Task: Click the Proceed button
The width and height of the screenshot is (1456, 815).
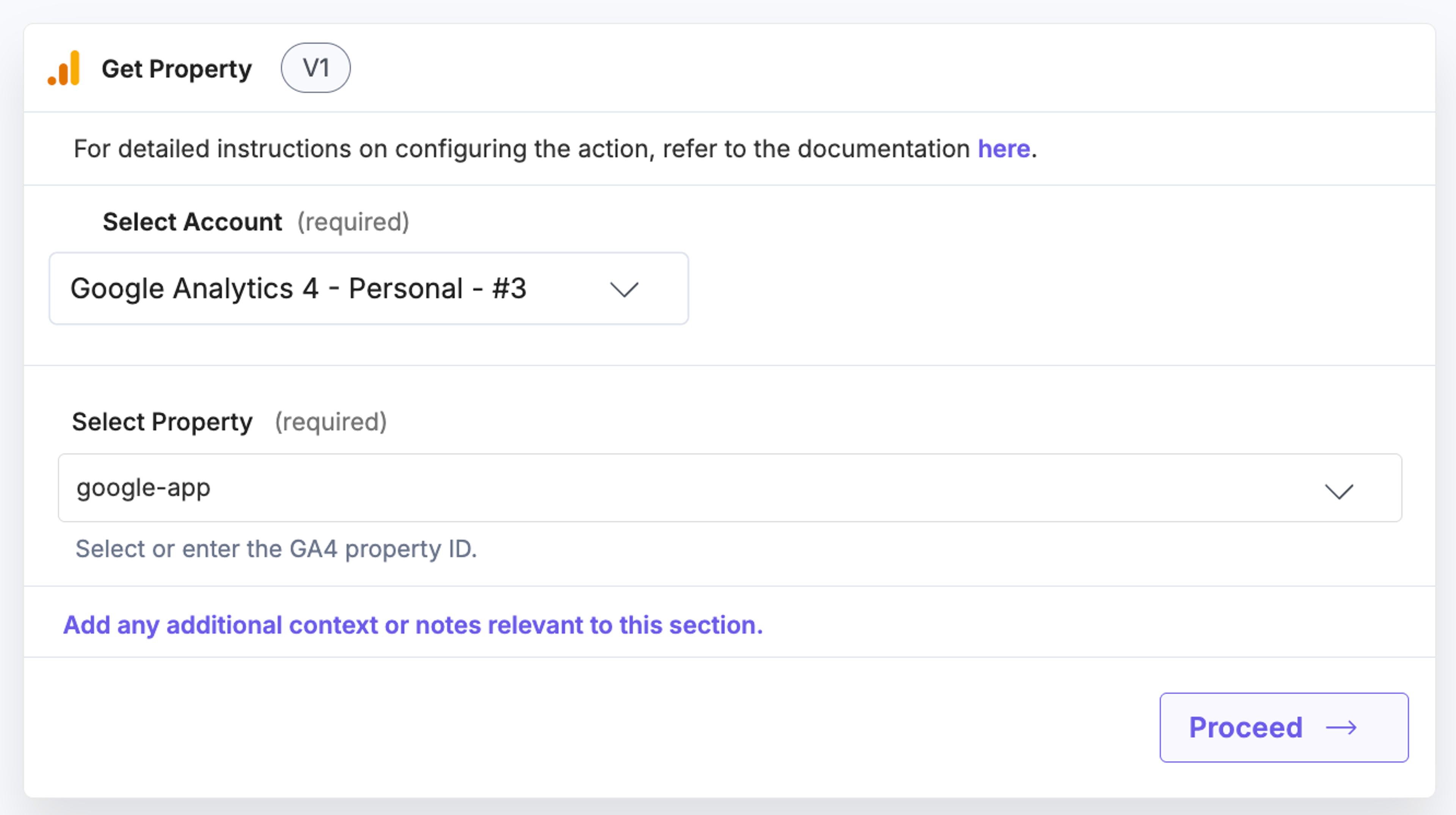Action: pyautogui.click(x=1283, y=728)
